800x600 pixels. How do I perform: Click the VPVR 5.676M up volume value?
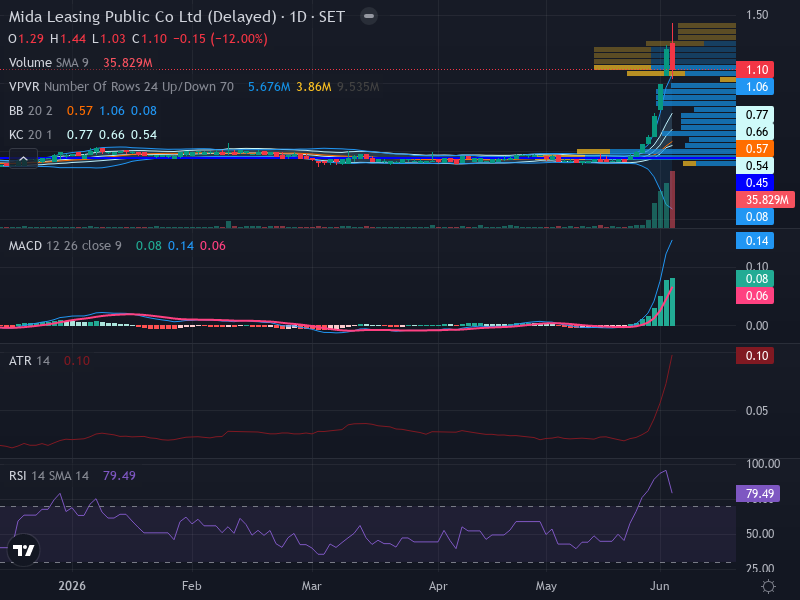coord(269,87)
